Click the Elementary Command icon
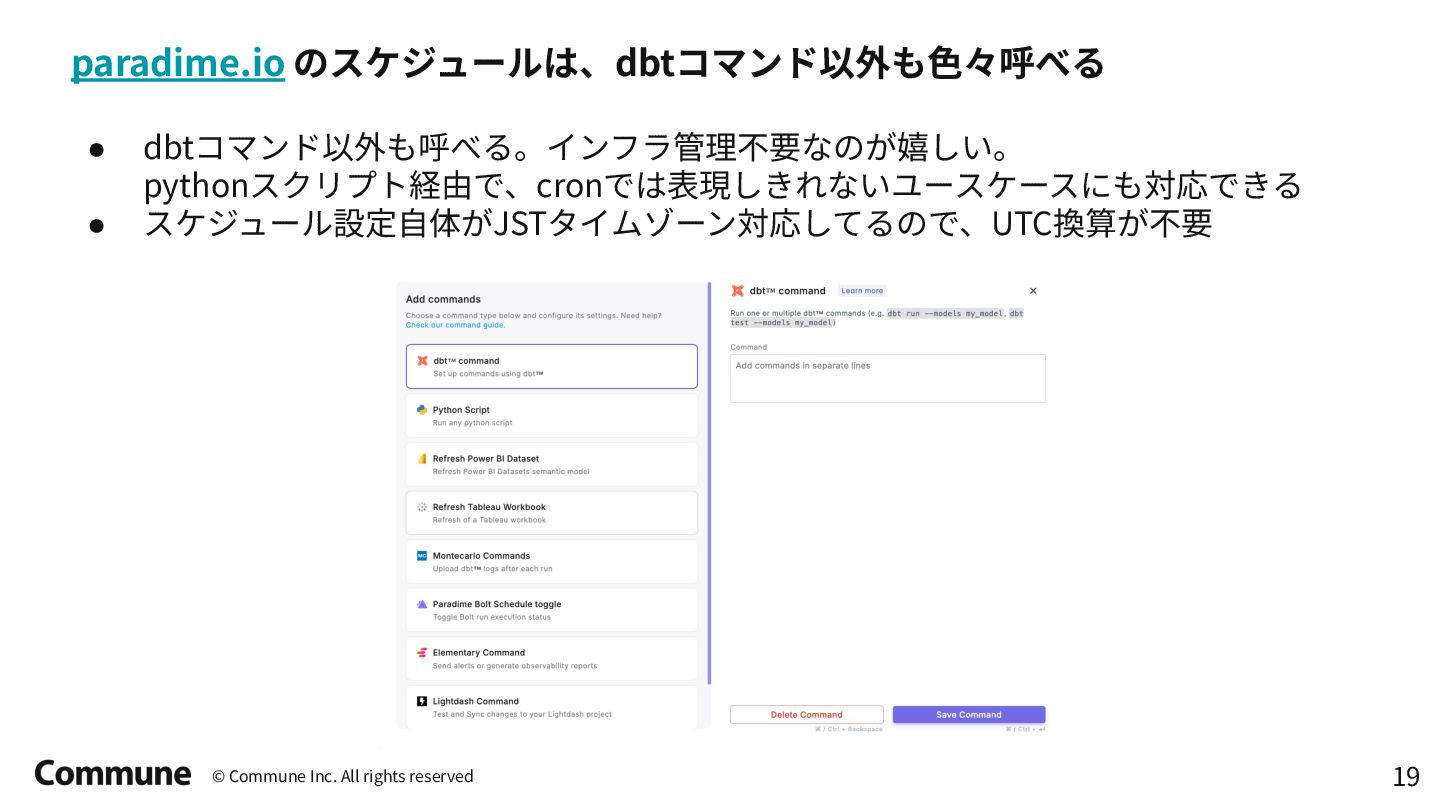The height and width of the screenshot is (810, 1440). click(422, 653)
